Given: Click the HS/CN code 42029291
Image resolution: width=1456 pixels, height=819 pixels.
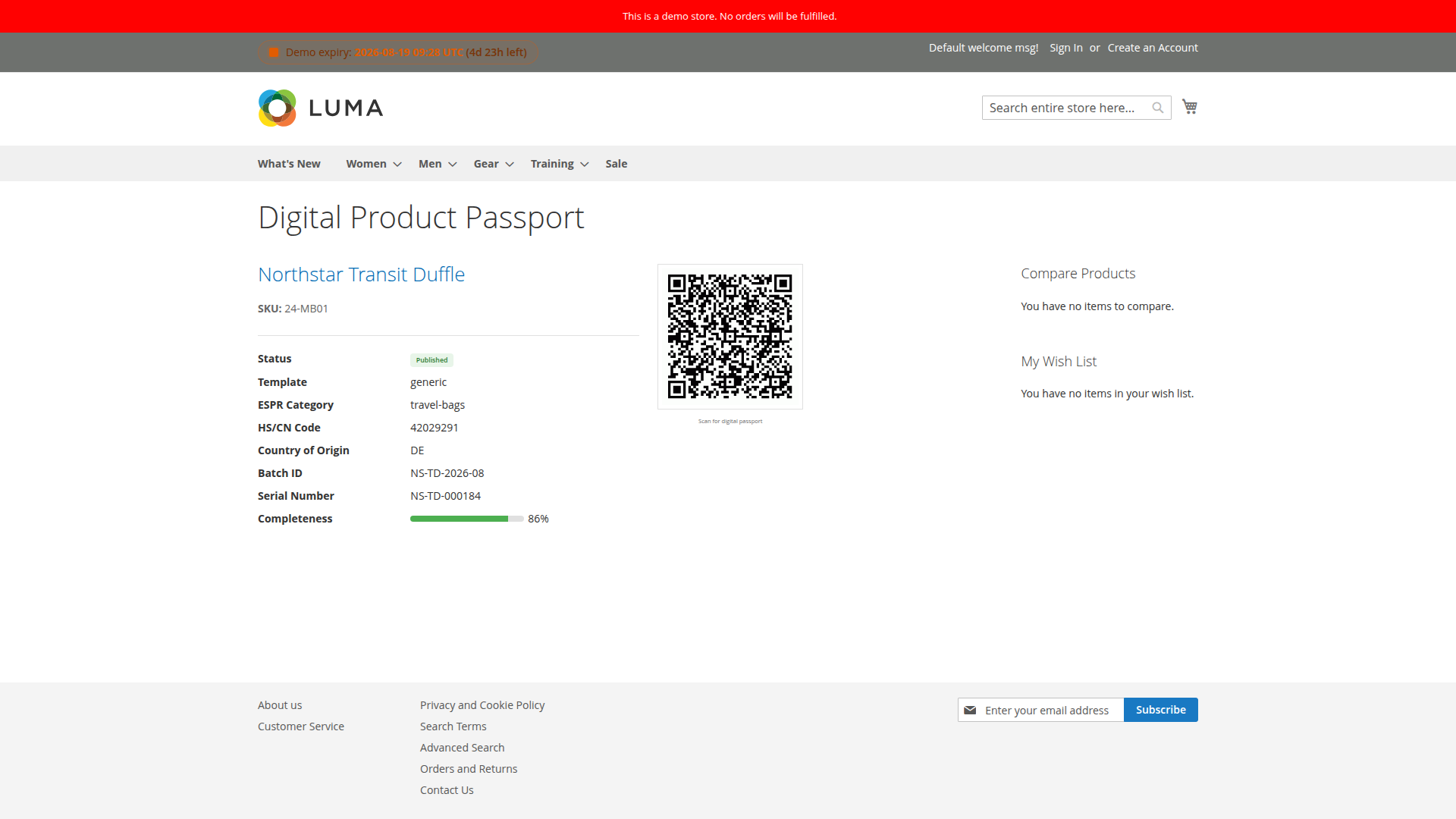Looking at the screenshot, I should click(x=435, y=428).
